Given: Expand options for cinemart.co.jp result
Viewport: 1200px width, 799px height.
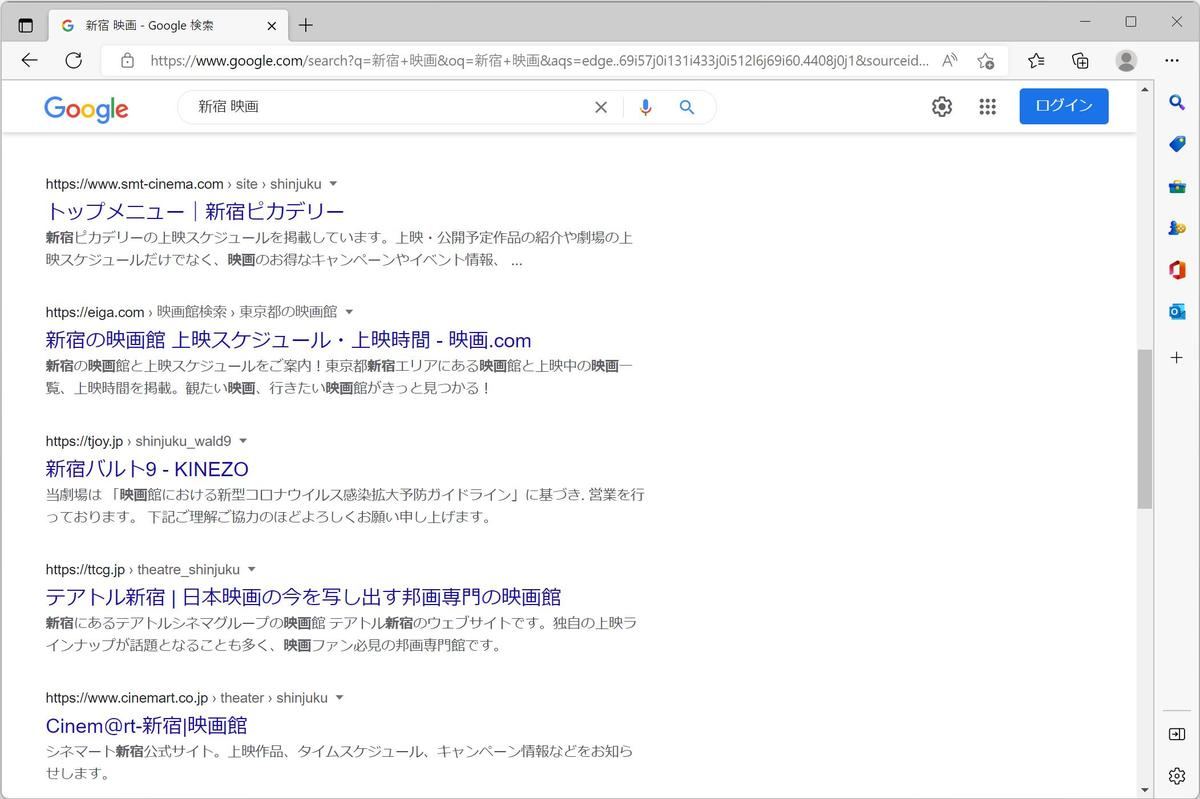Looking at the screenshot, I should click(x=340, y=698).
